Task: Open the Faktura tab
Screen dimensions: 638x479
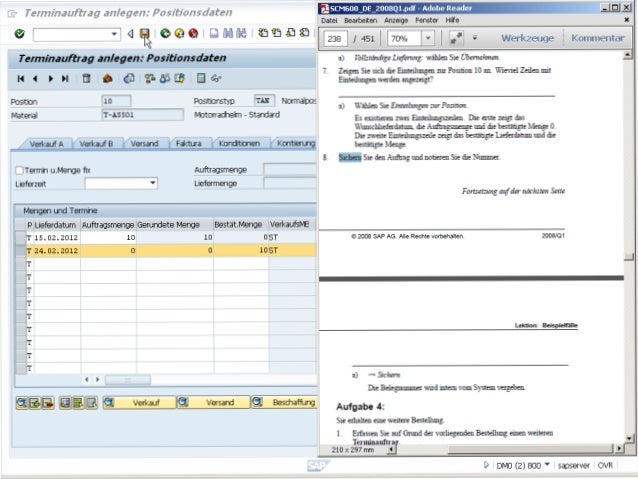Action: (188, 143)
